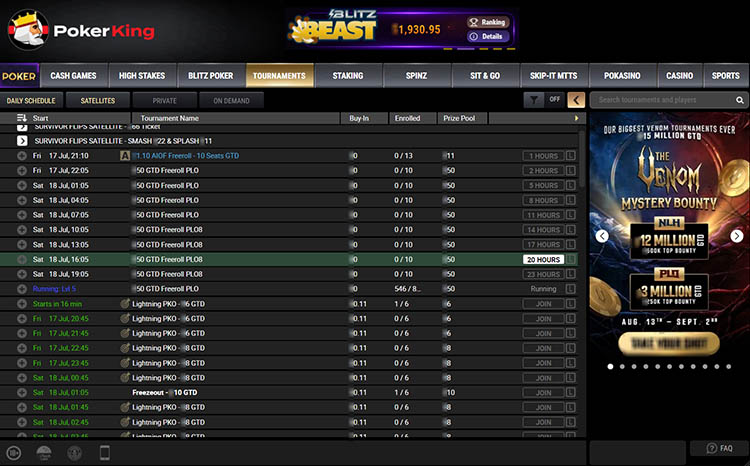Sort by the Buy-In column
Viewport: 750px width, 466px height.
(359, 118)
